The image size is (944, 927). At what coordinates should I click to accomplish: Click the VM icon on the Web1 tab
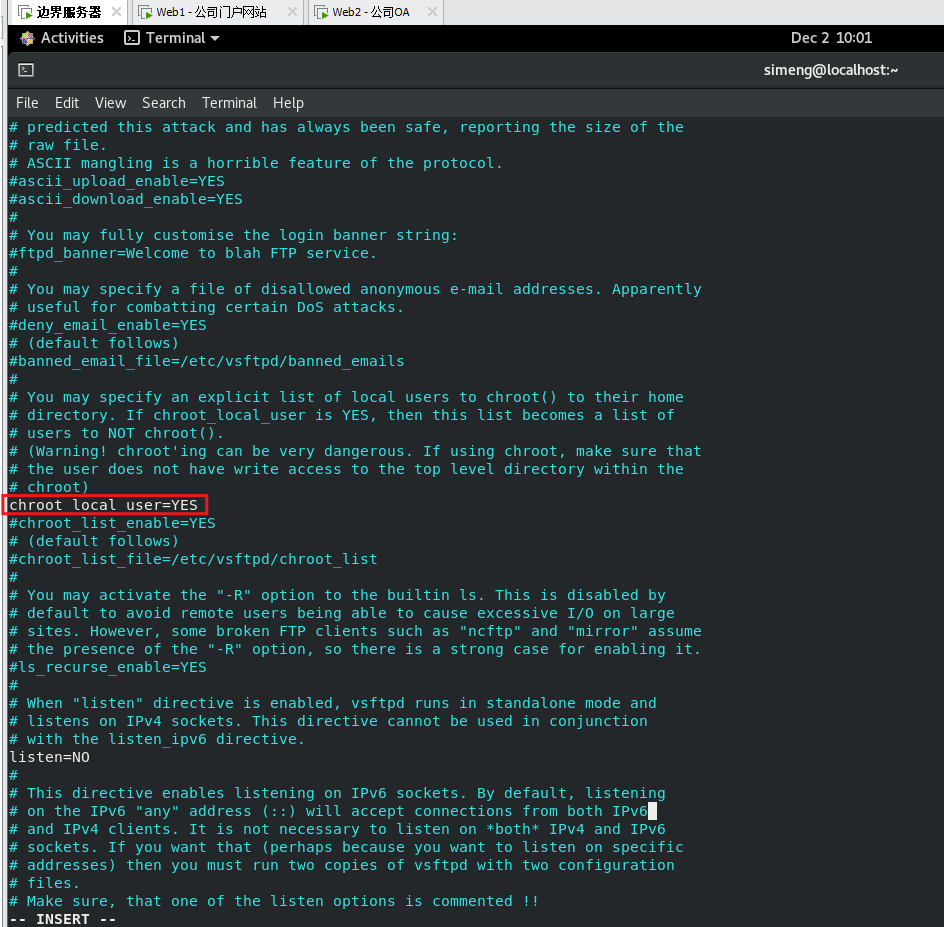click(x=147, y=12)
